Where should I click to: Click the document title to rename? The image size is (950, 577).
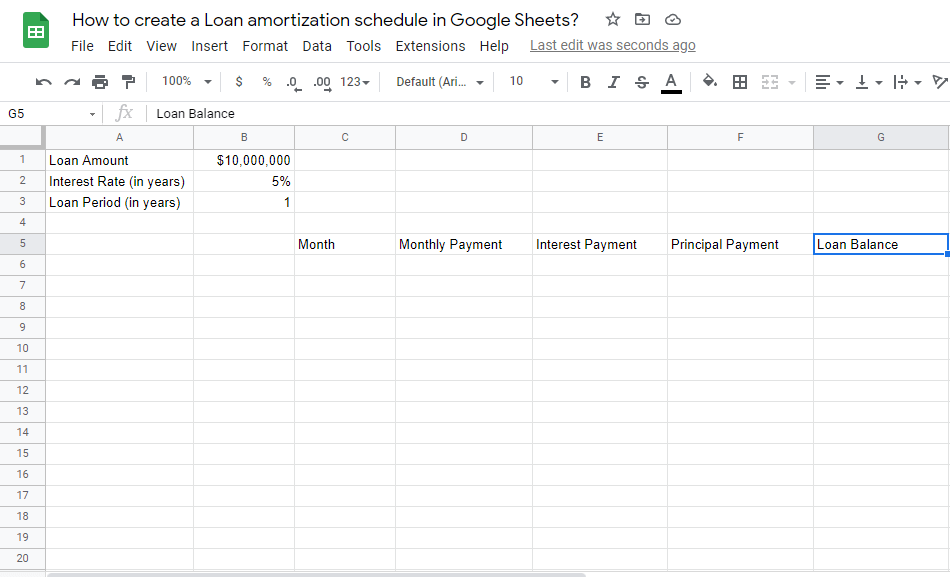point(325,20)
